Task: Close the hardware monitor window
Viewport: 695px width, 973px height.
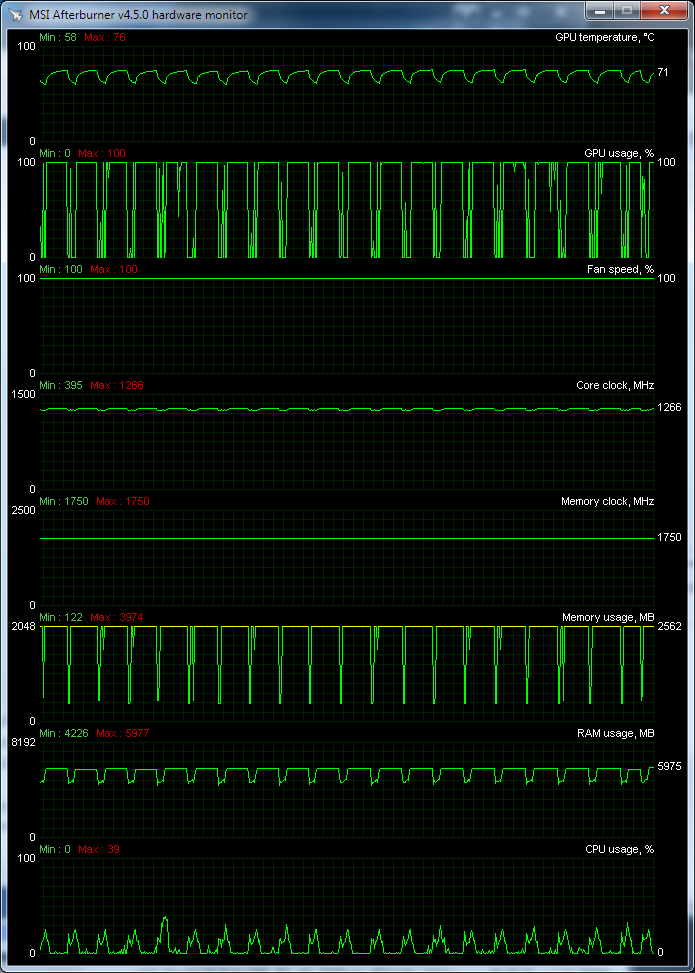Action: [665, 11]
